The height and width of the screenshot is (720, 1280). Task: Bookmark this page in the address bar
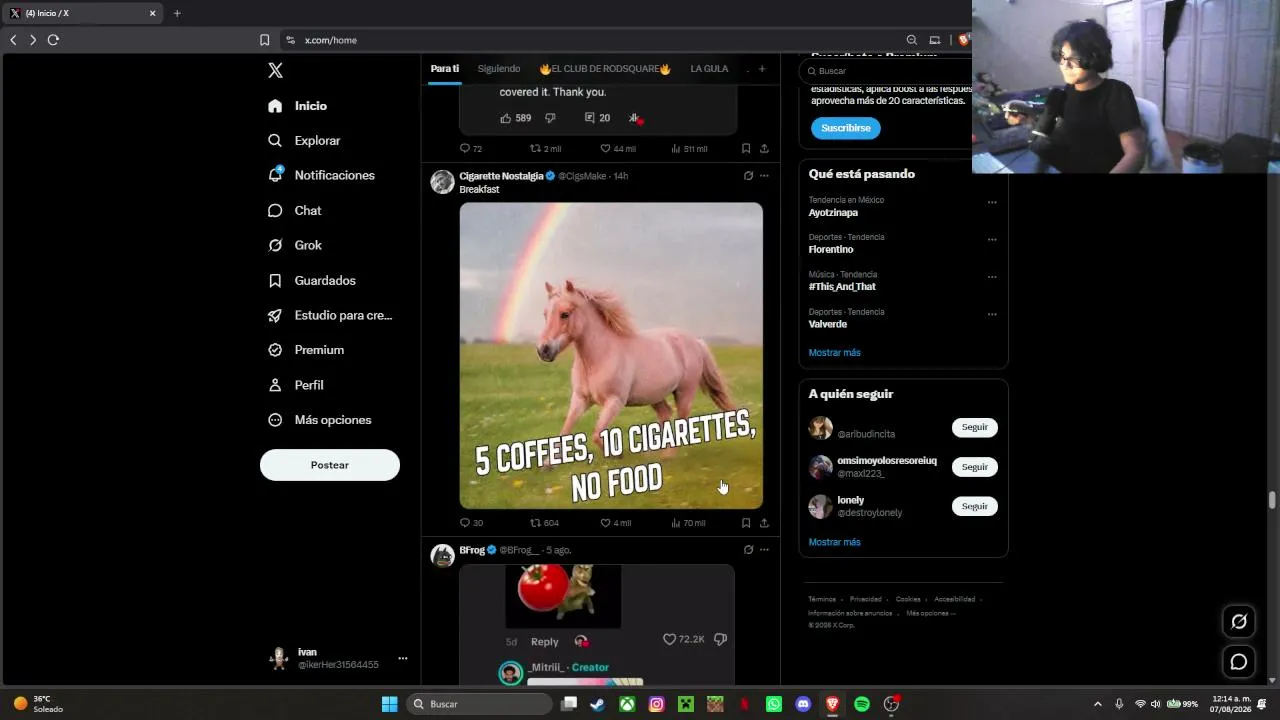click(x=264, y=40)
